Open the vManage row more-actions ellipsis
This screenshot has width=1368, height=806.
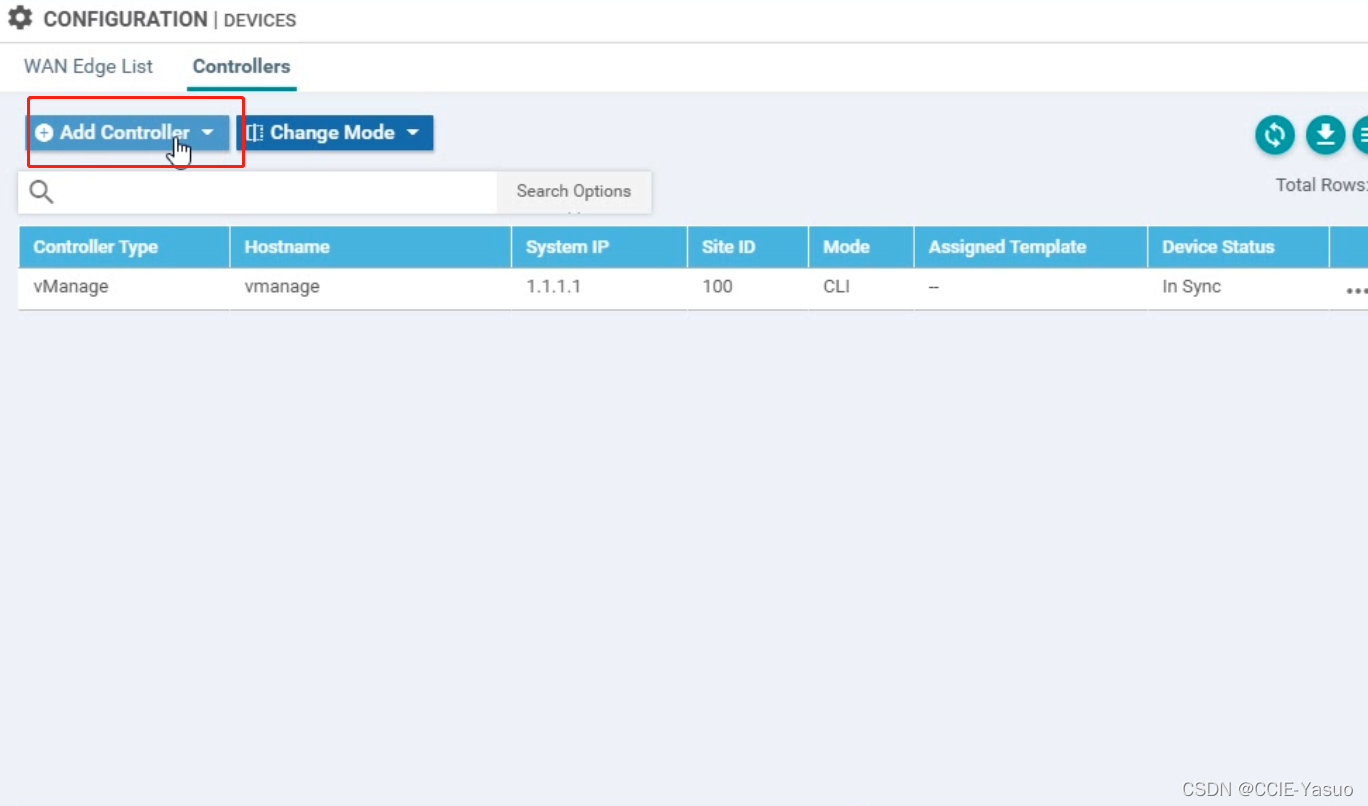click(1356, 291)
